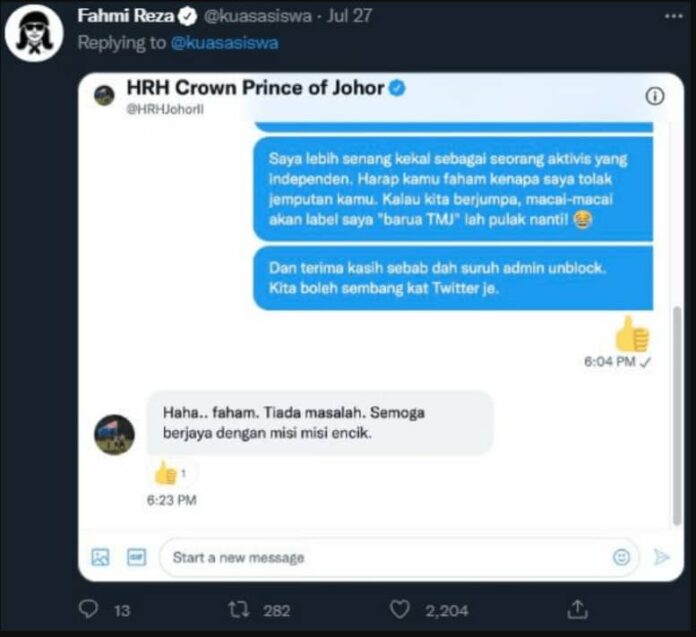
Task: Click the reply comment icon
Action: coord(88,609)
